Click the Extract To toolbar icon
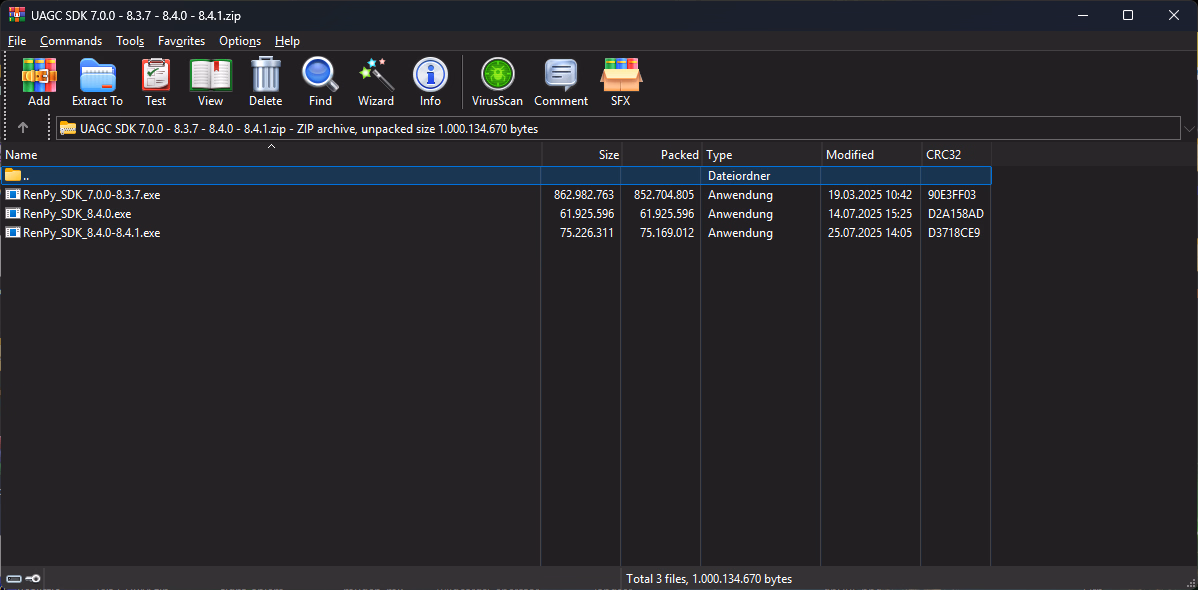Screen dimensions: 1198x590 (97, 81)
